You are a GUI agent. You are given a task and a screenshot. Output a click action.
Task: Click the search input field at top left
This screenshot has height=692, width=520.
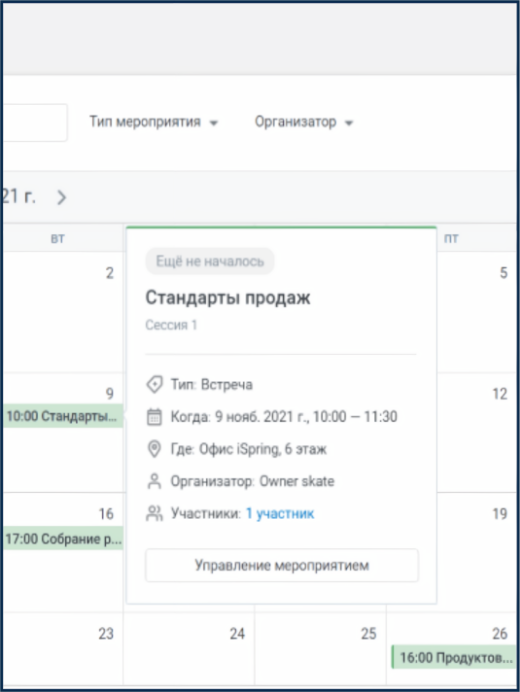click(34, 123)
